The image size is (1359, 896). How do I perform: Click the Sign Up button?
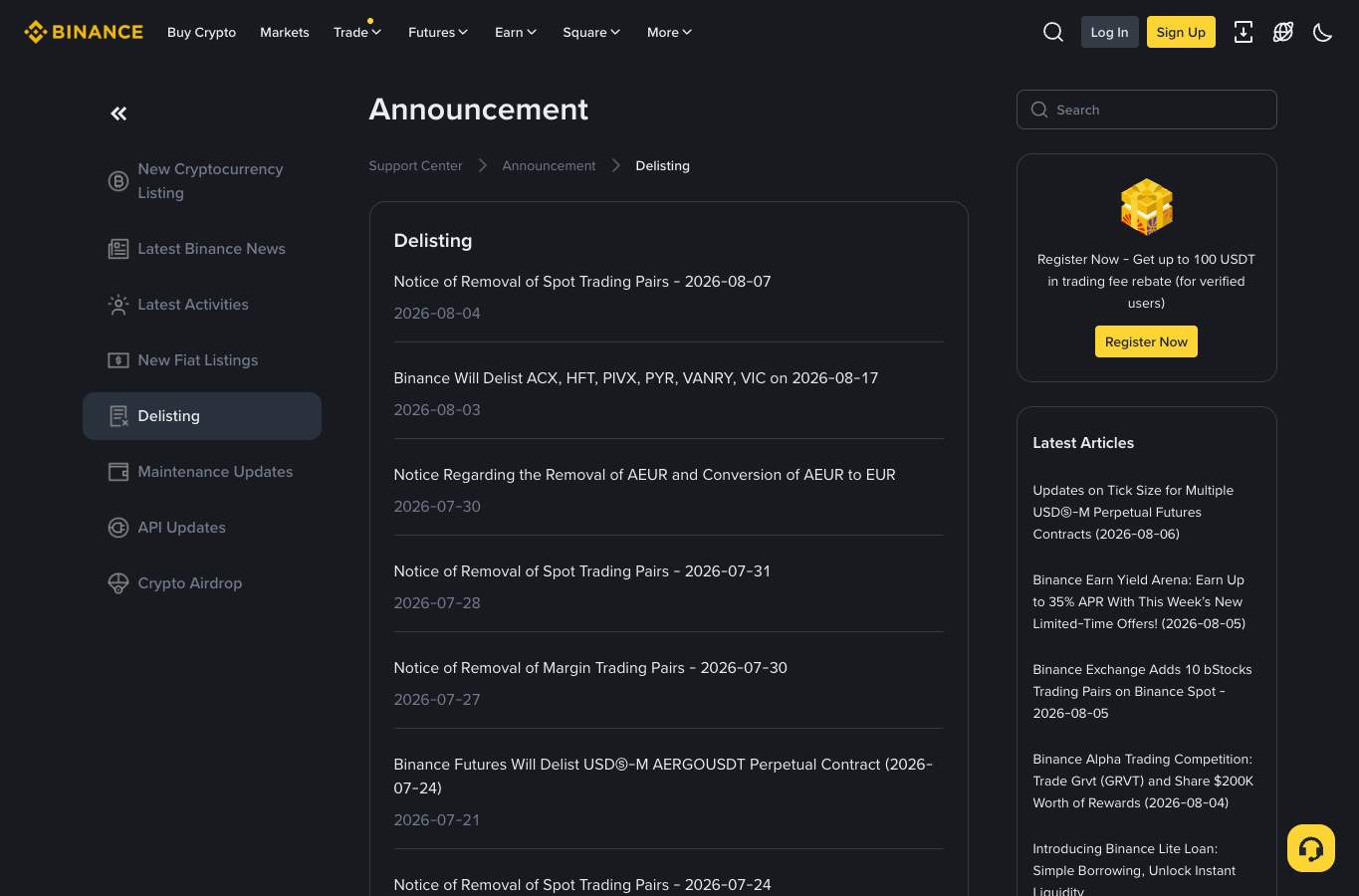pos(1181,32)
